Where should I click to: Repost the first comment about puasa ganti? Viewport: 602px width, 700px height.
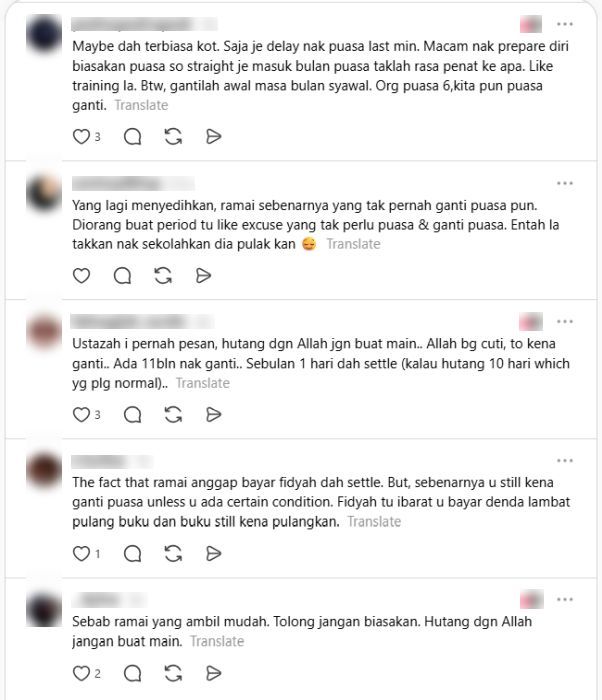[x=173, y=137]
